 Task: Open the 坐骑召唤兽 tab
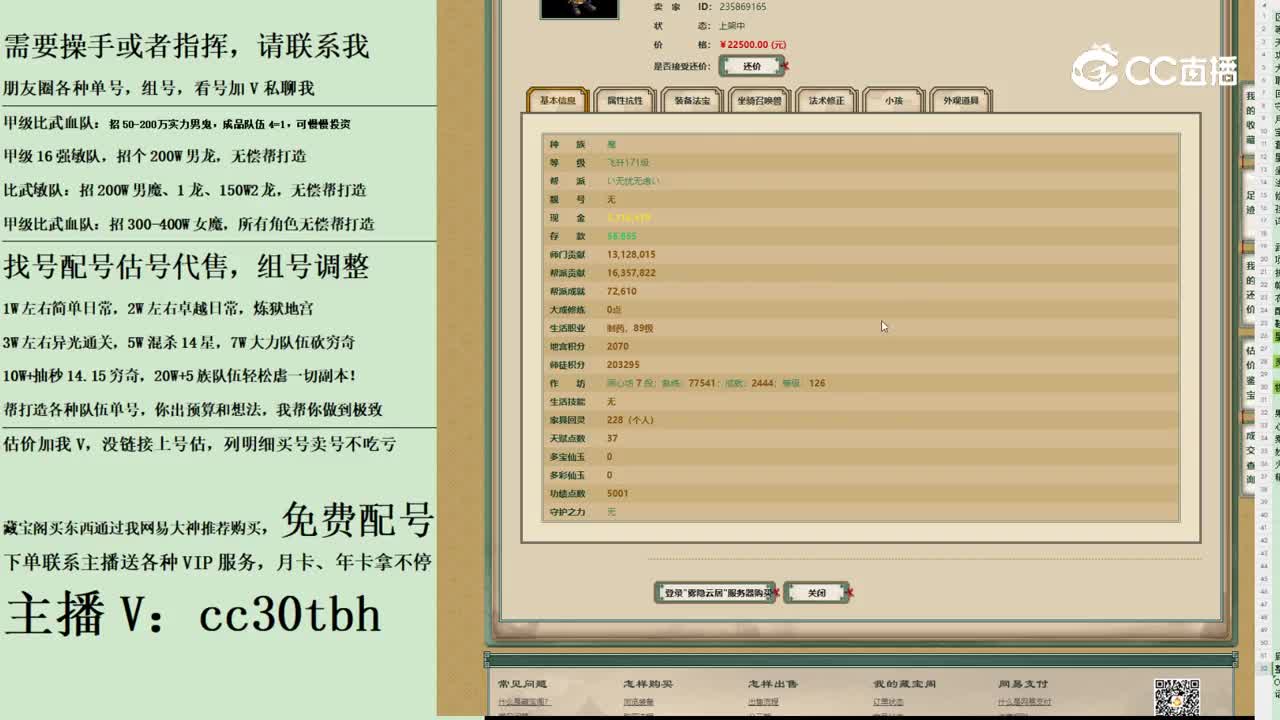coord(759,101)
